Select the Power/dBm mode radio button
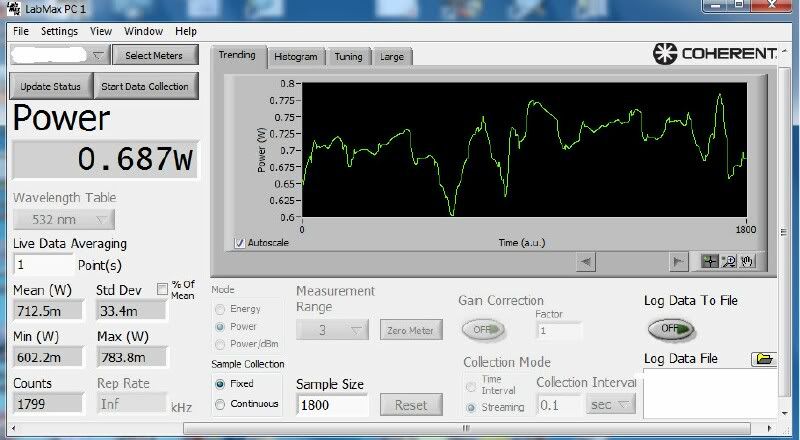The height and width of the screenshot is (440, 800). coord(220,345)
